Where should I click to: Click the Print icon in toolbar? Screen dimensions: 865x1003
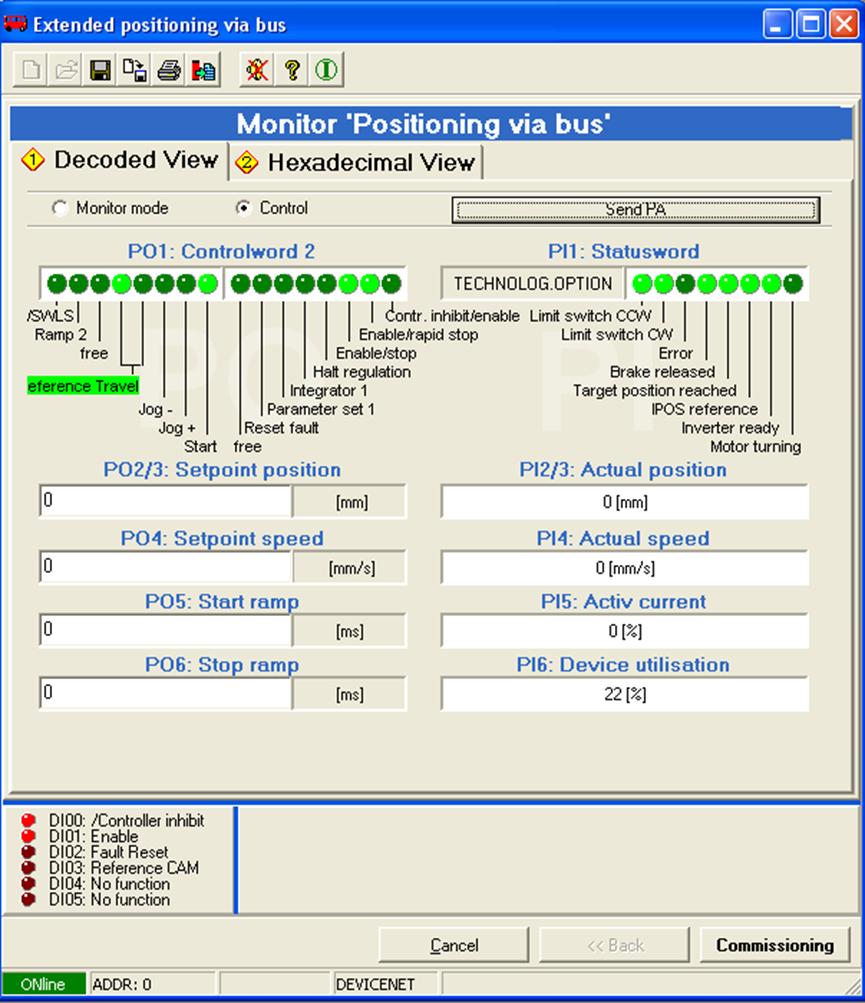(169, 70)
